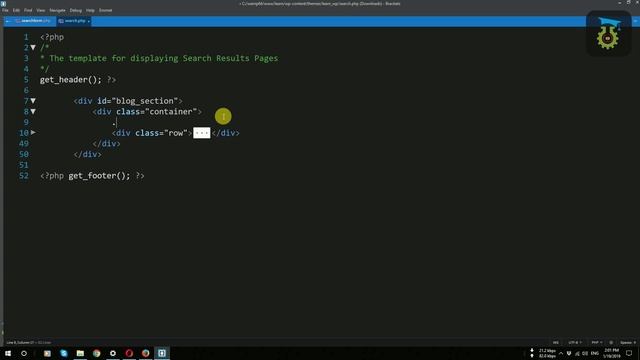The width and height of the screenshot is (640, 360).
Task: Open the Skype taskbar icon
Action: [x=64, y=353]
